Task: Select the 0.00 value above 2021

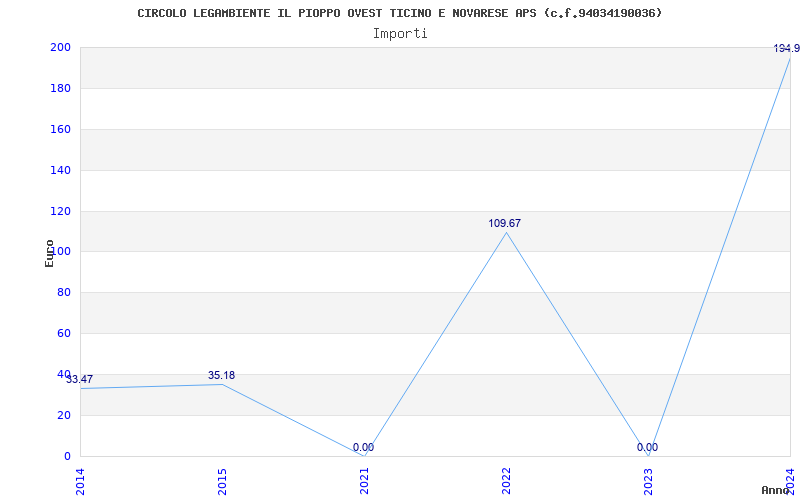Action: tap(363, 447)
